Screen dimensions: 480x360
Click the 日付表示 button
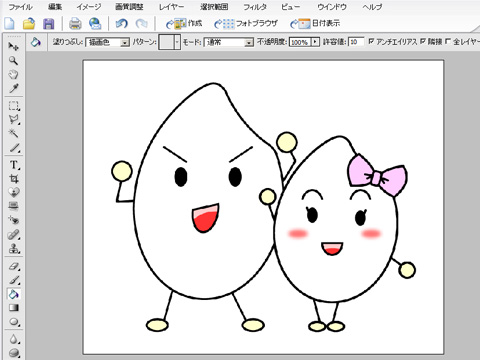315,23
